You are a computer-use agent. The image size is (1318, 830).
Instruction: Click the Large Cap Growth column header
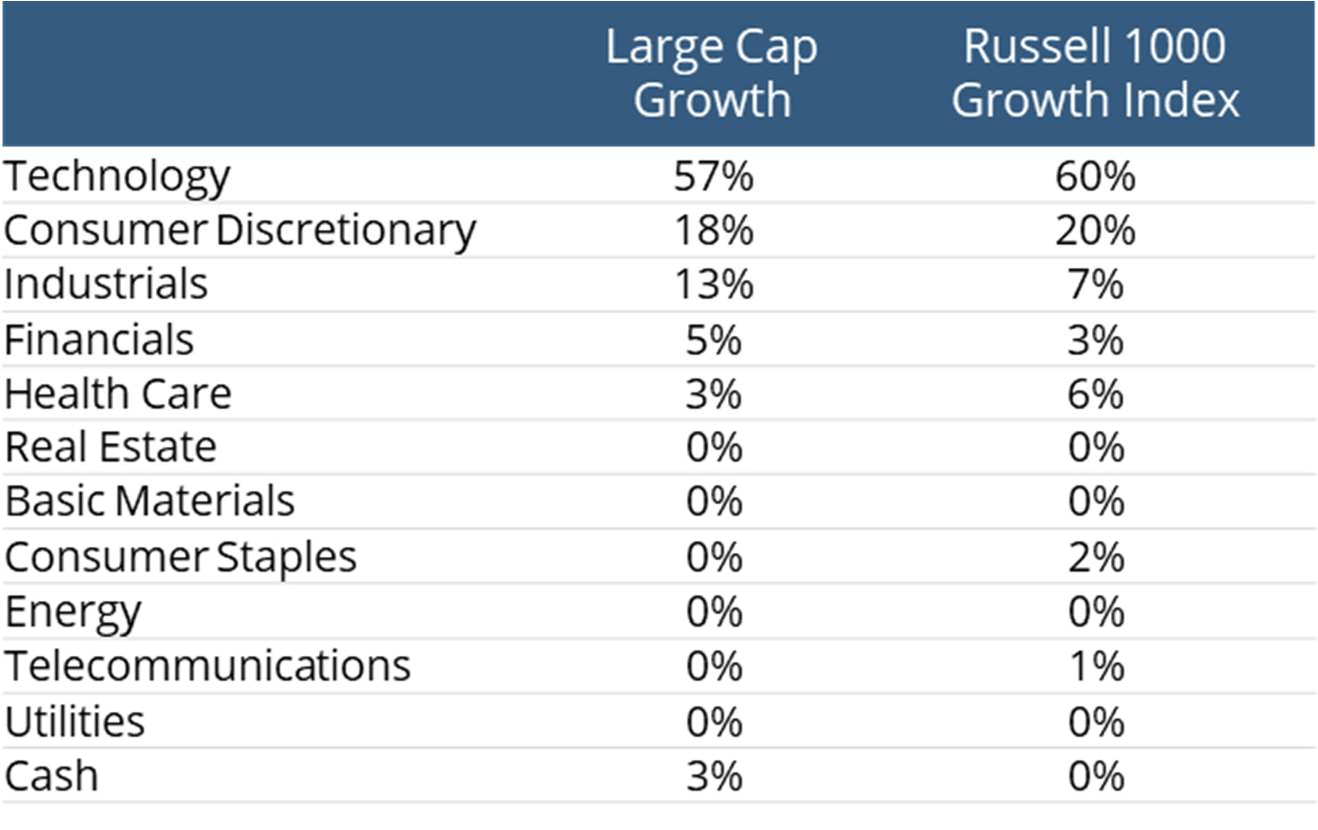(711, 74)
